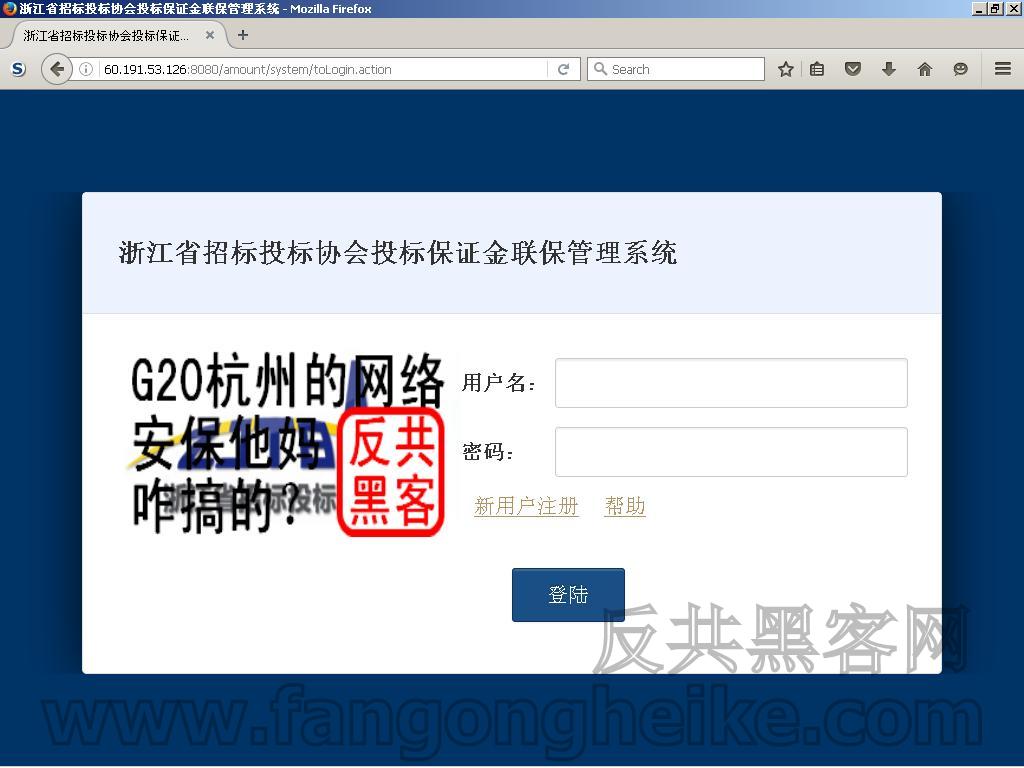Image resolution: width=1024 pixels, height=768 pixels.
Task: Focus the Search text box
Action: coord(675,69)
